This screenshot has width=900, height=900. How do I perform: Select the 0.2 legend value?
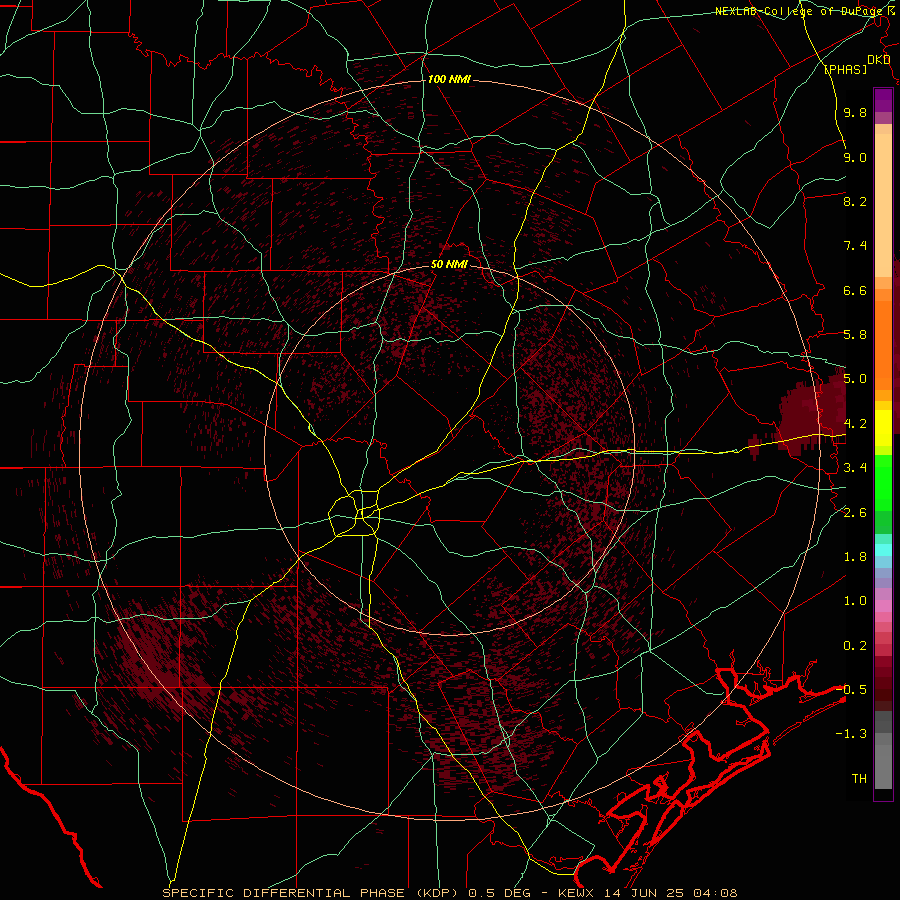coord(855,646)
